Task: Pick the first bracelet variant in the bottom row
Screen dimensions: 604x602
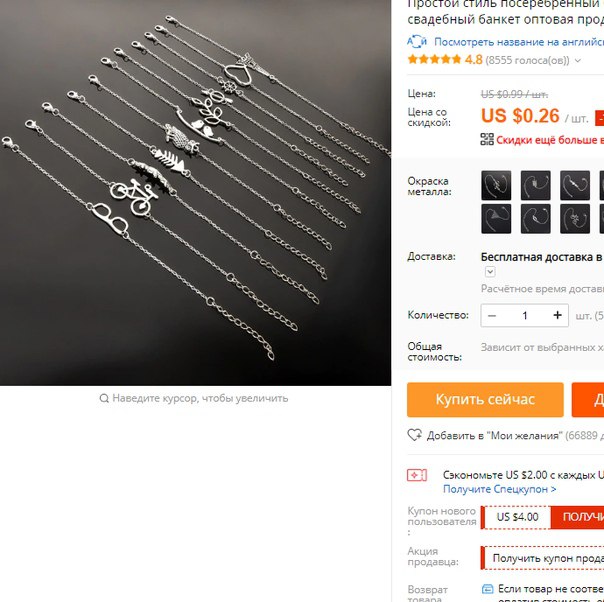Action: pos(496,219)
